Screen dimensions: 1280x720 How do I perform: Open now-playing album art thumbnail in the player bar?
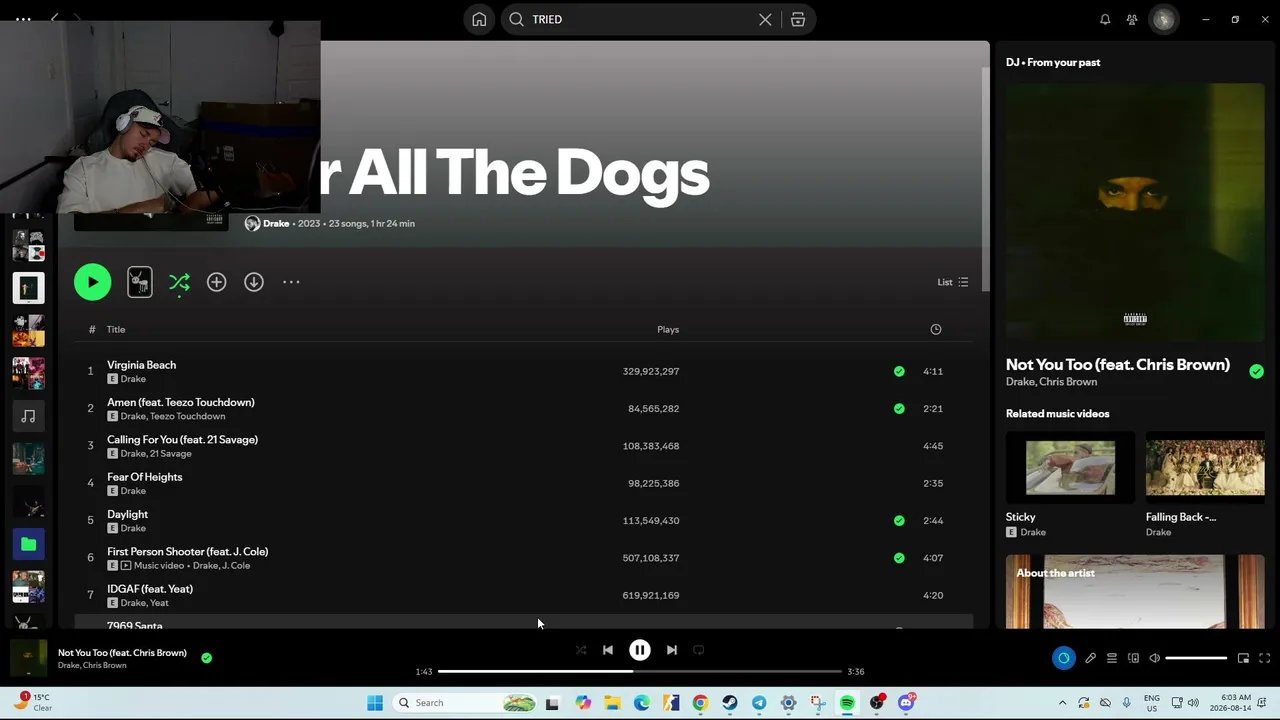(28, 658)
